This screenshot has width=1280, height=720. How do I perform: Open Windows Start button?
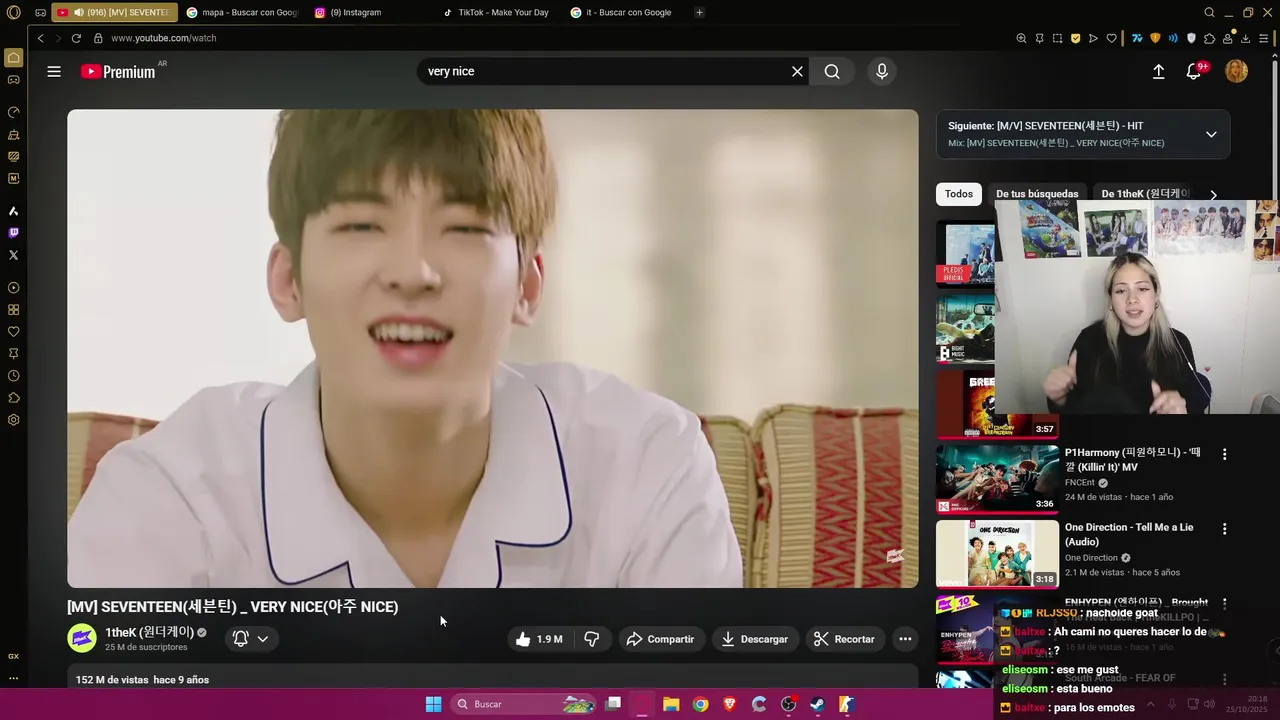(433, 704)
